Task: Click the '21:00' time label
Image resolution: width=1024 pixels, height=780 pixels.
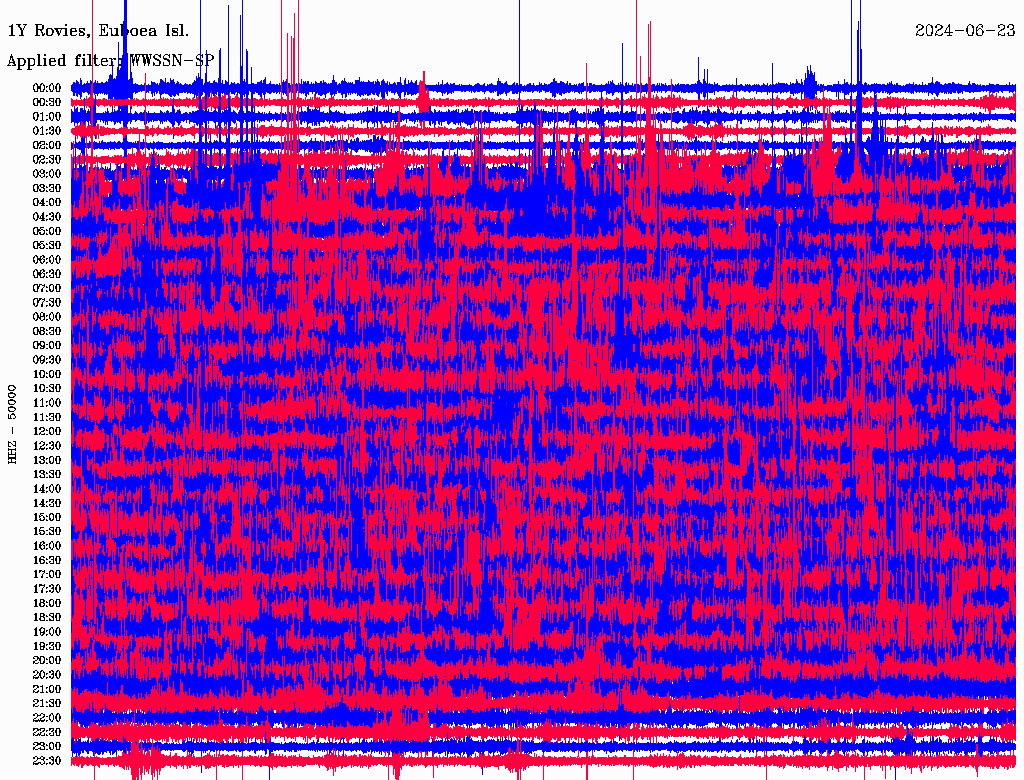Action: [47, 690]
